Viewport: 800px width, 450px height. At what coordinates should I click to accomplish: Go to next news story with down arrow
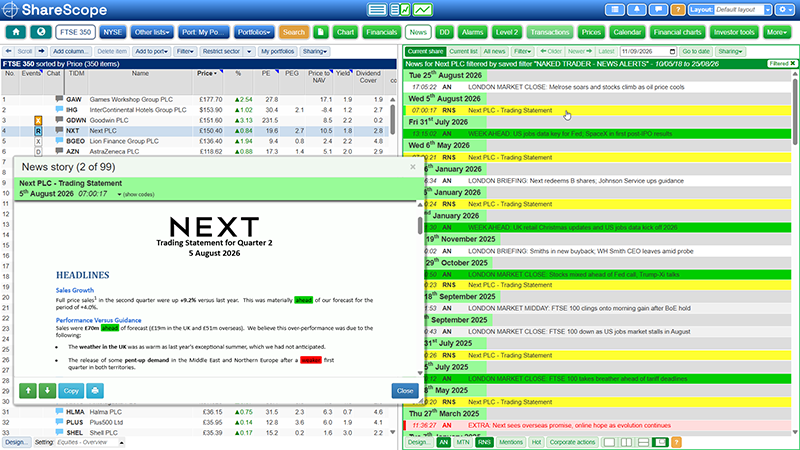pyautogui.click(x=47, y=391)
